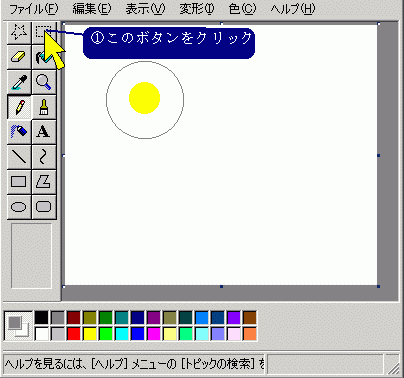The image size is (404, 378).
Task: Choose the Rounded Rectangle tool
Action: point(44,207)
